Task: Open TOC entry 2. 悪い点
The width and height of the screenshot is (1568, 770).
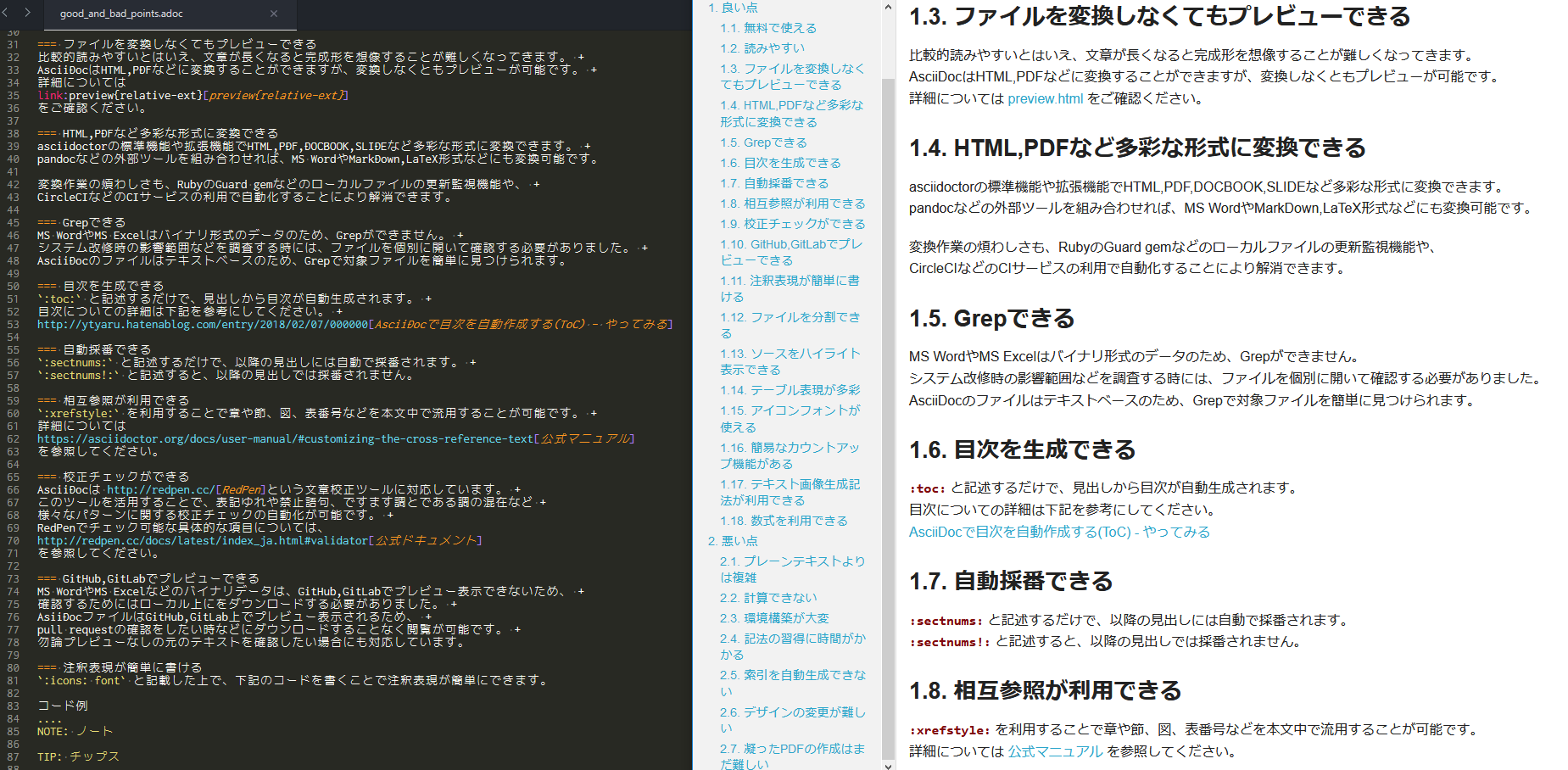Action: 733,541
